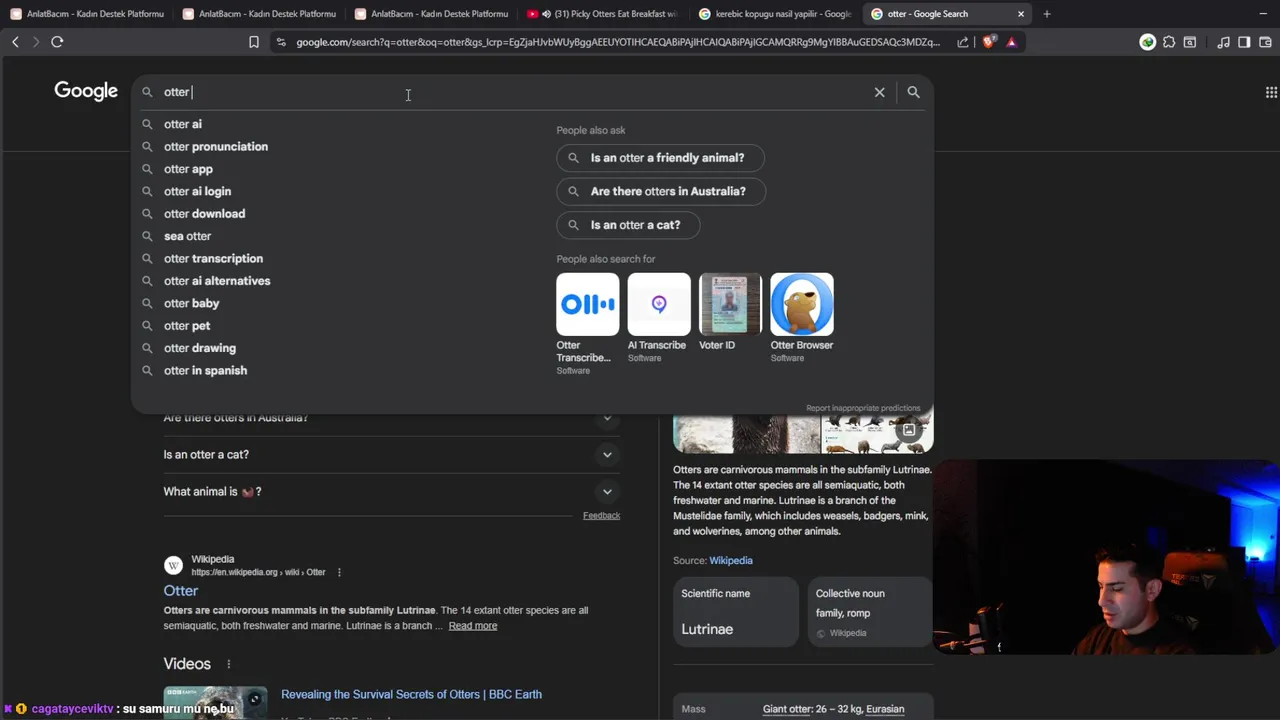The width and height of the screenshot is (1280, 720).
Task: Open a new tab with plus button
Action: [1047, 14]
